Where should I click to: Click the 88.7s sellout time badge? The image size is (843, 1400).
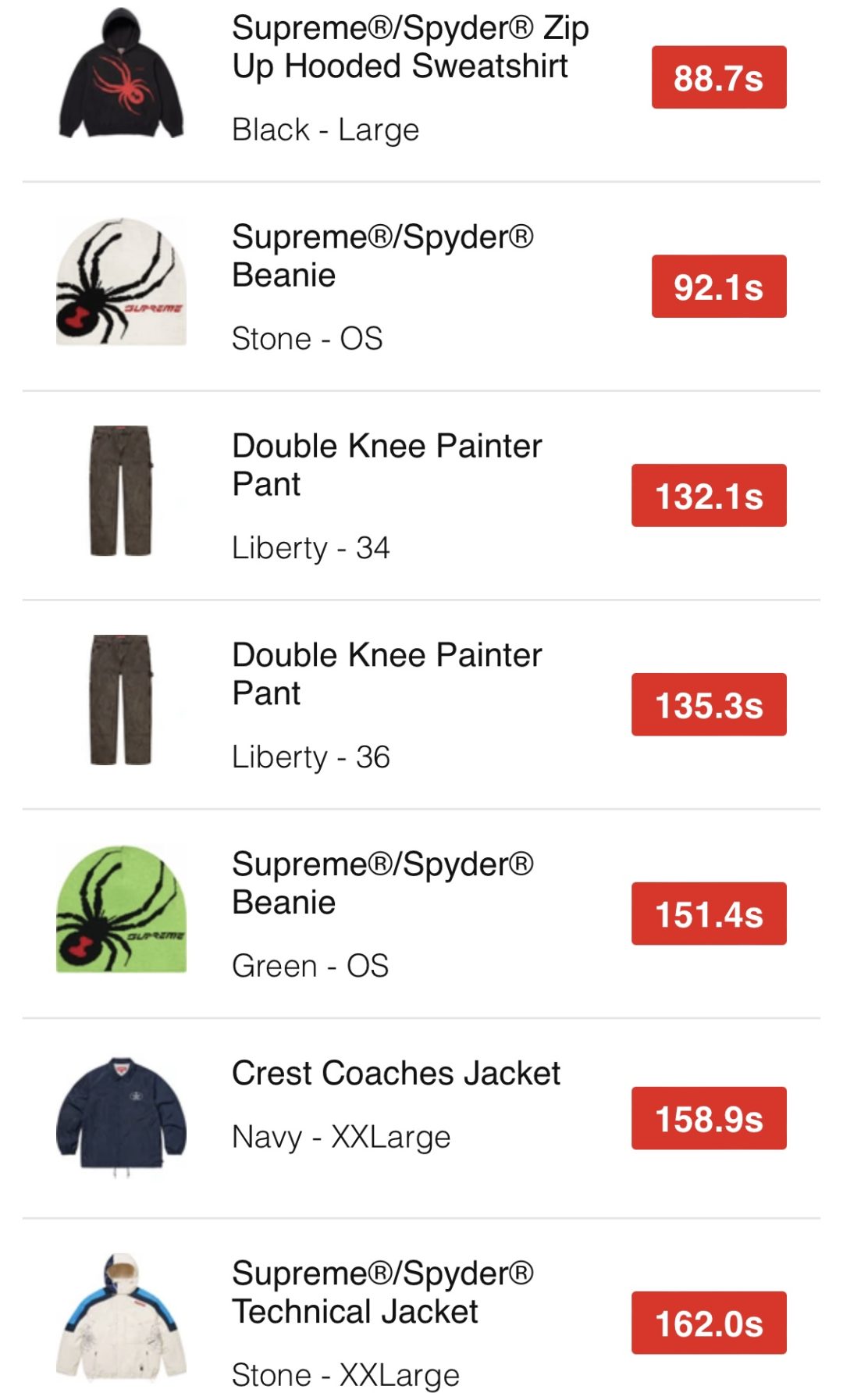719,78
